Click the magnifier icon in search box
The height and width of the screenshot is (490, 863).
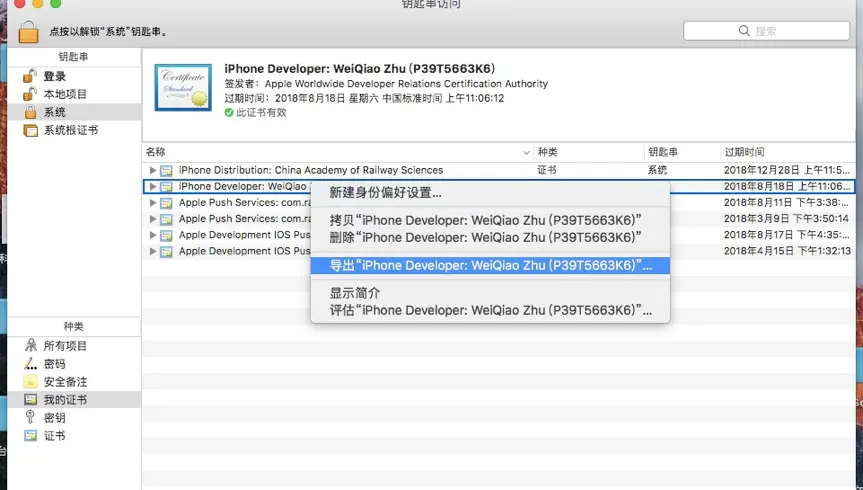pyautogui.click(x=744, y=31)
